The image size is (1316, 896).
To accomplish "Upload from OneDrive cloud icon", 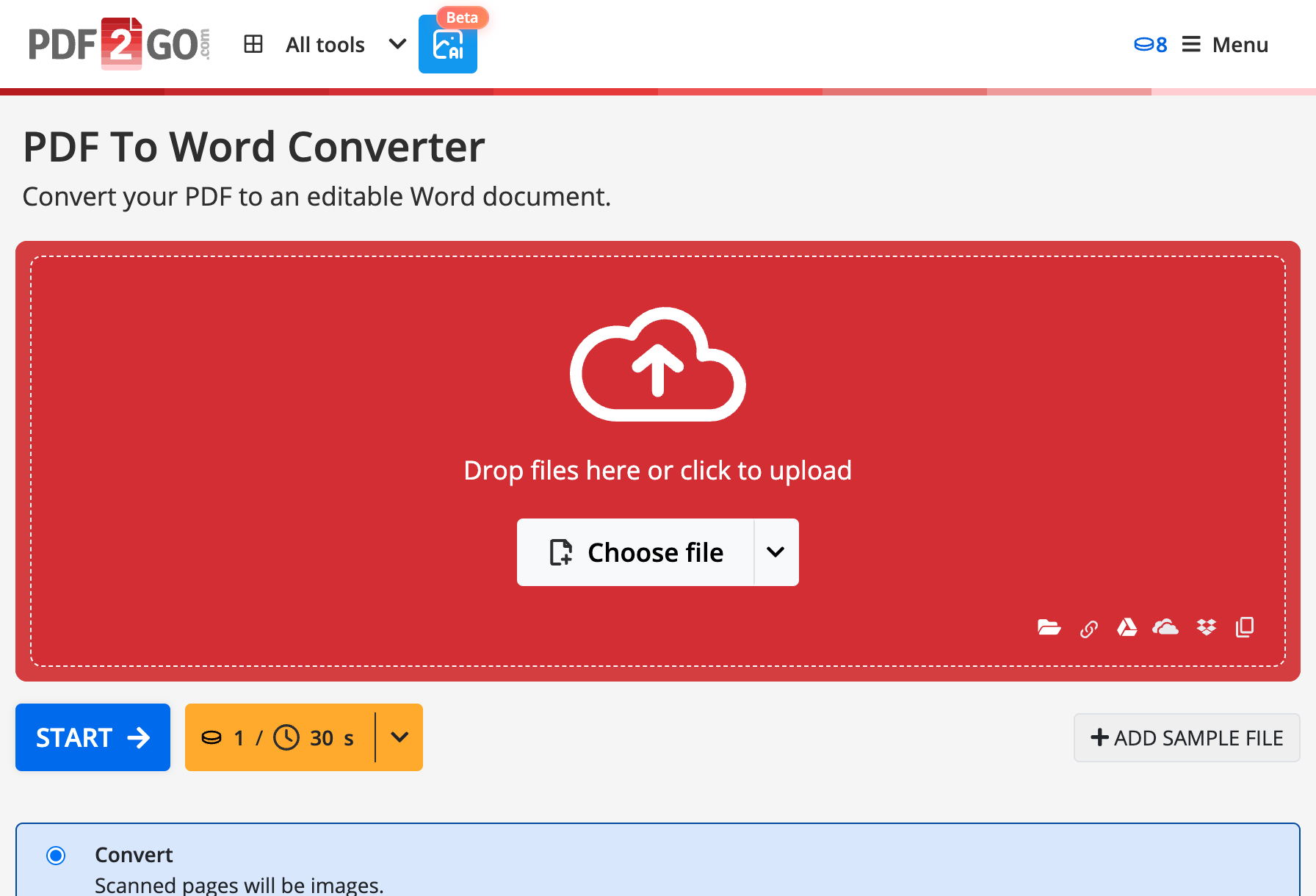I will click(x=1165, y=627).
